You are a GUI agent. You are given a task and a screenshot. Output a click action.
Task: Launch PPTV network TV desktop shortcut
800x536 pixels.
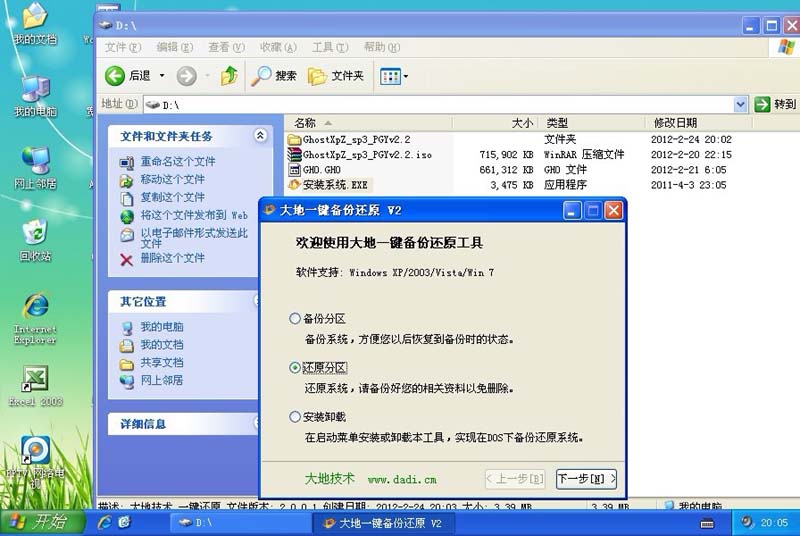point(35,462)
